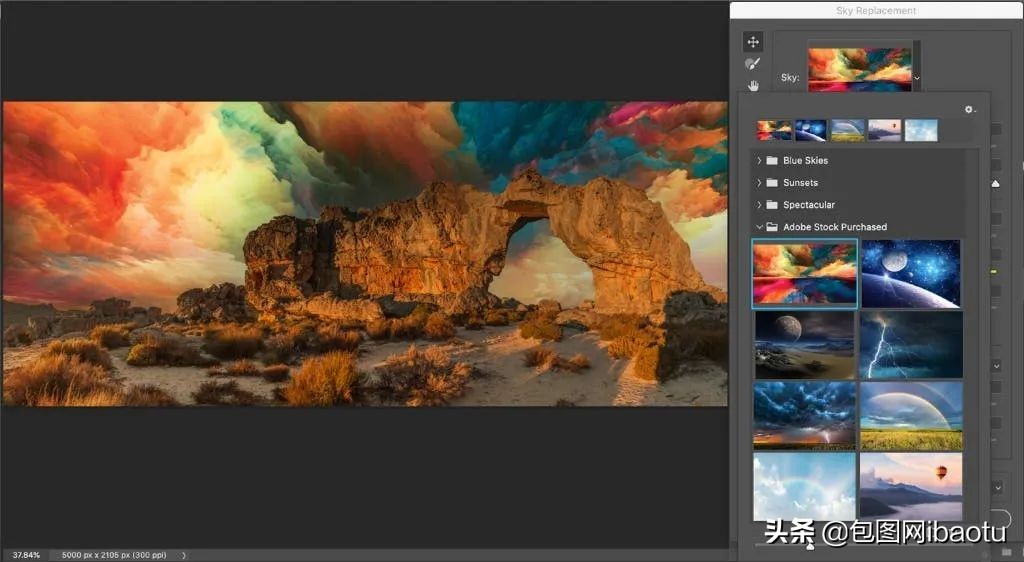Open the status bar info arrow menu
The height and width of the screenshot is (562, 1024).
coord(184,555)
